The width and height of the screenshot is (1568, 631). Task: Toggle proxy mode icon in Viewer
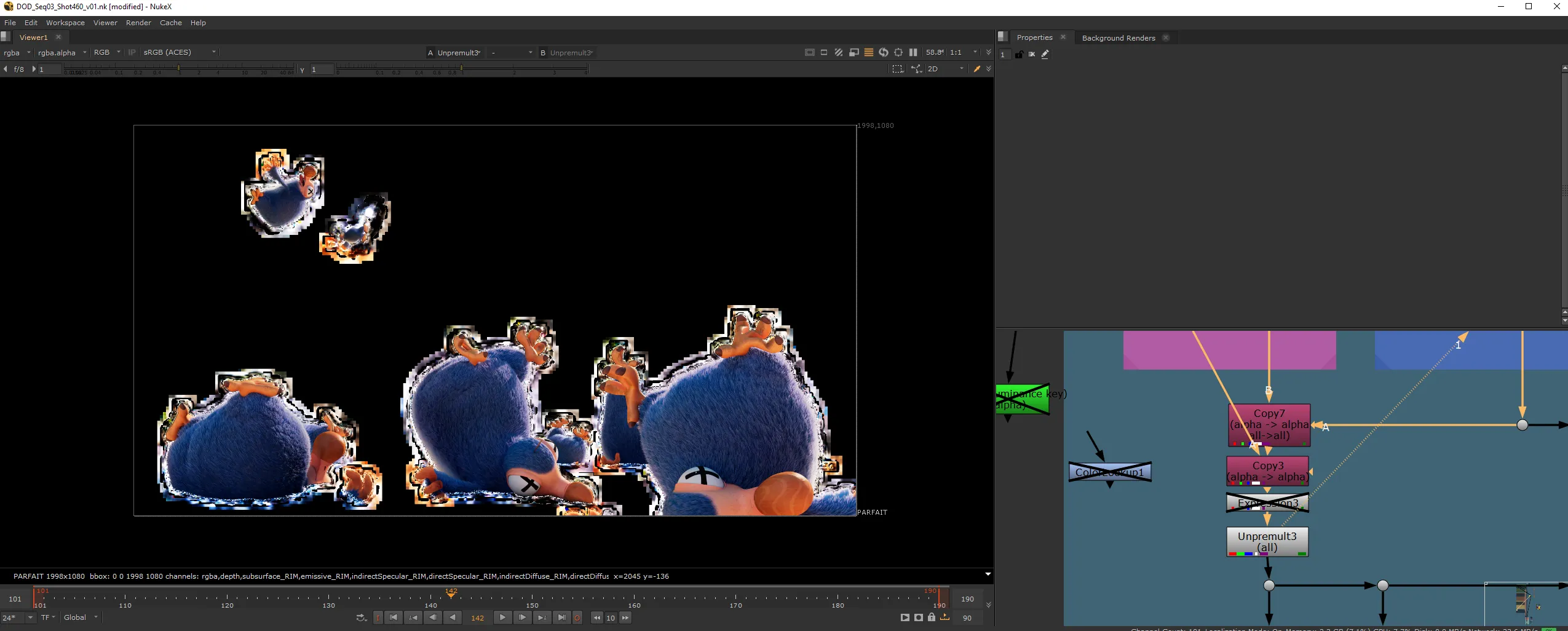[x=854, y=52]
